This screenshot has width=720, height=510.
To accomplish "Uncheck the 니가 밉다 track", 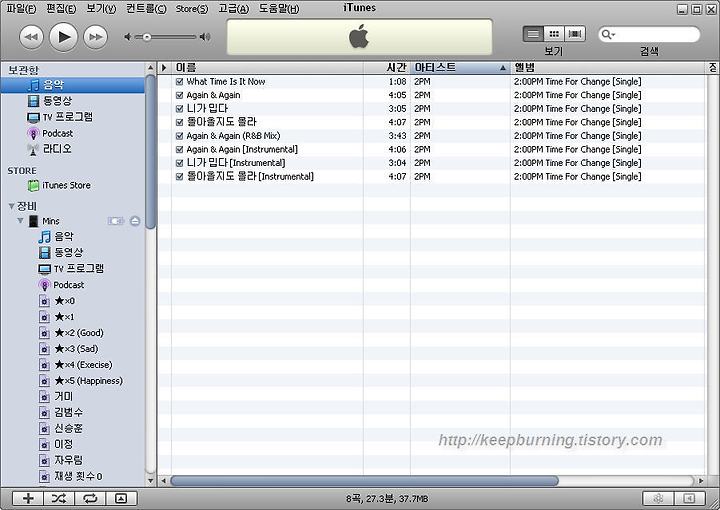I will tap(180, 109).
